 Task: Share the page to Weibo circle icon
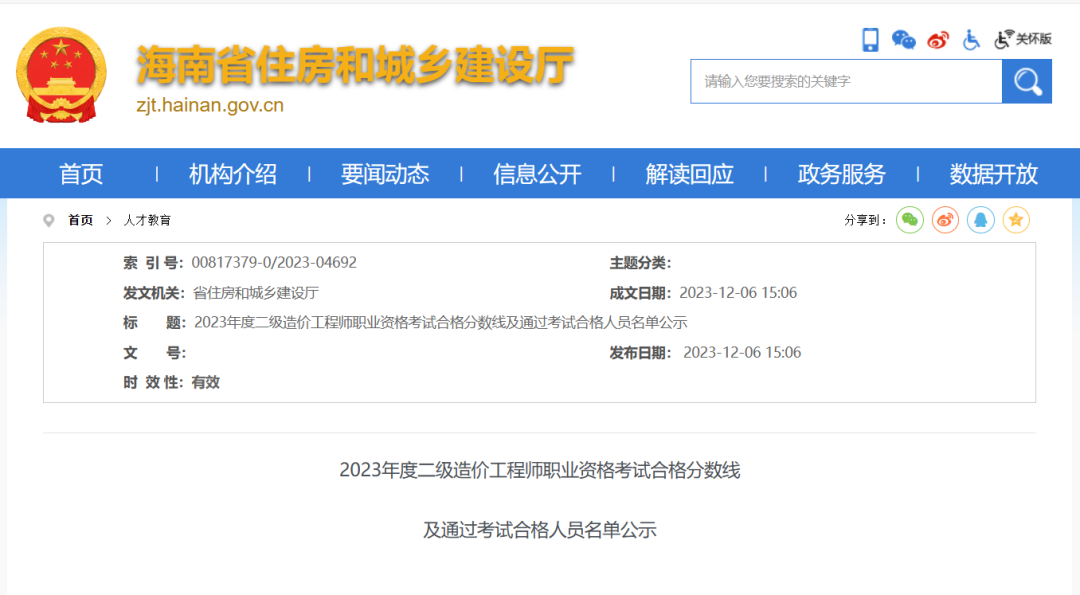click(945, 219)
